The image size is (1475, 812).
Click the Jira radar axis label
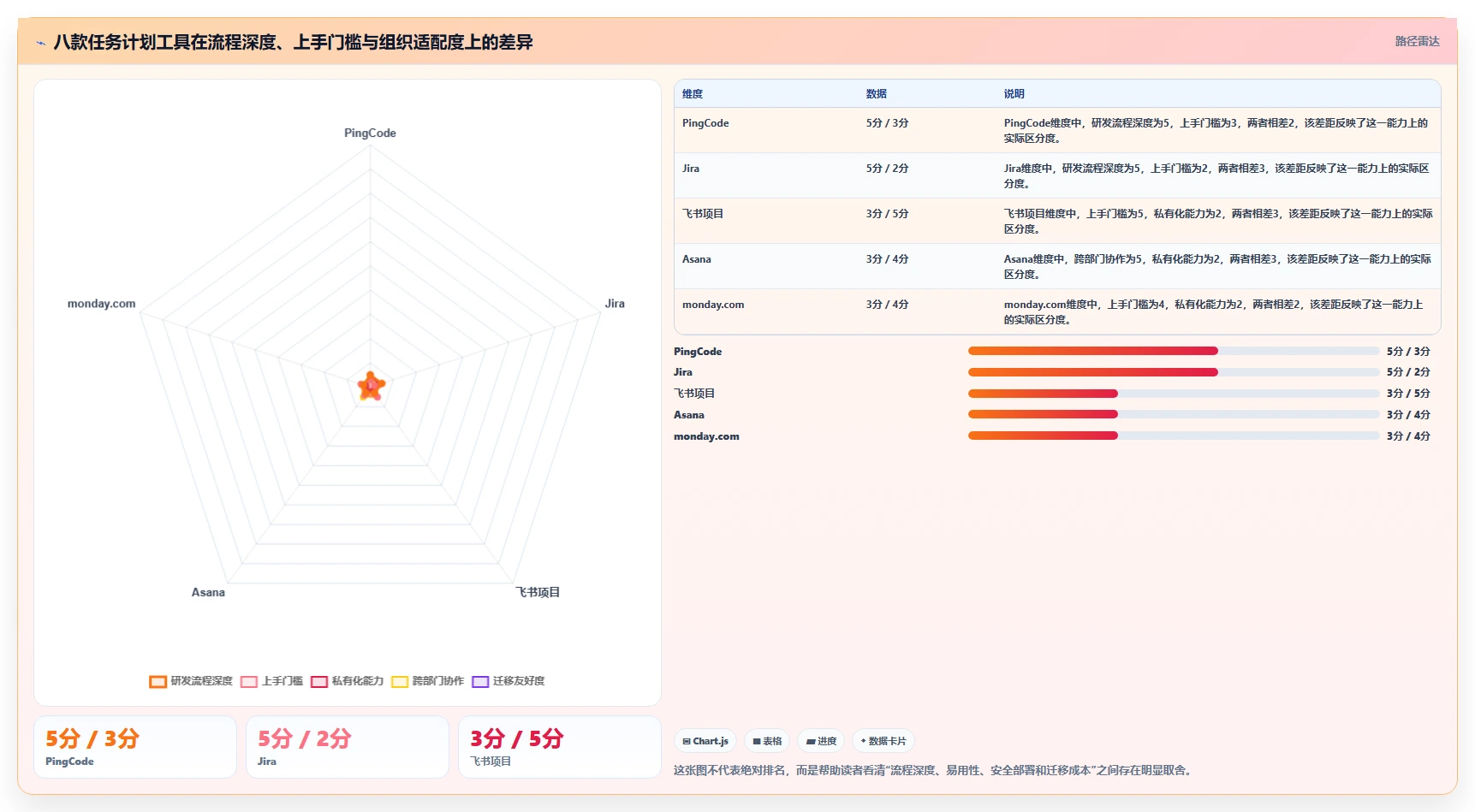pyautogui.click(x=615, y=304)
